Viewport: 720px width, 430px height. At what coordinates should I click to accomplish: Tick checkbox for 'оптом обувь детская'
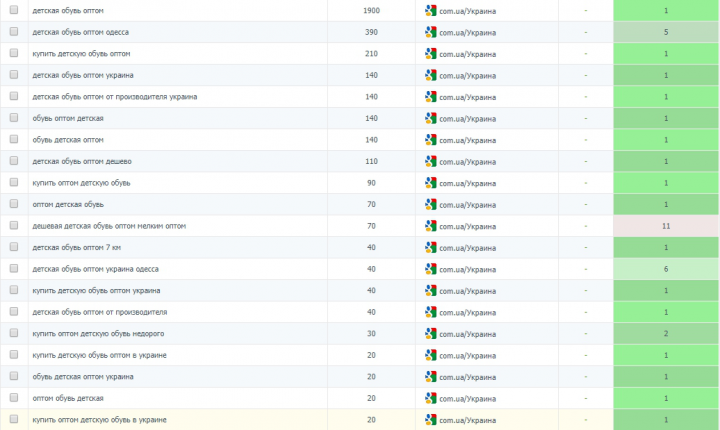click(x=14, y=397)
